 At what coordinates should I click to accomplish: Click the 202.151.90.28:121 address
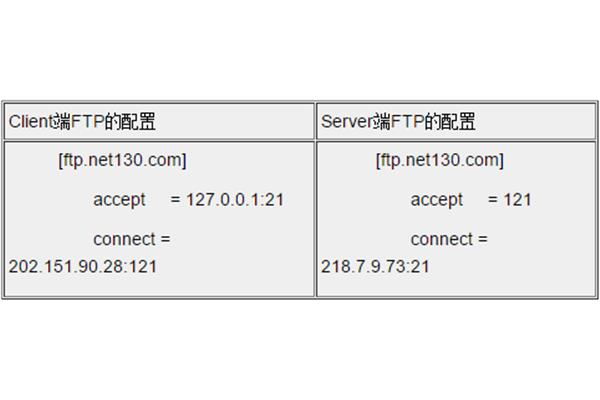click(83, 267)
